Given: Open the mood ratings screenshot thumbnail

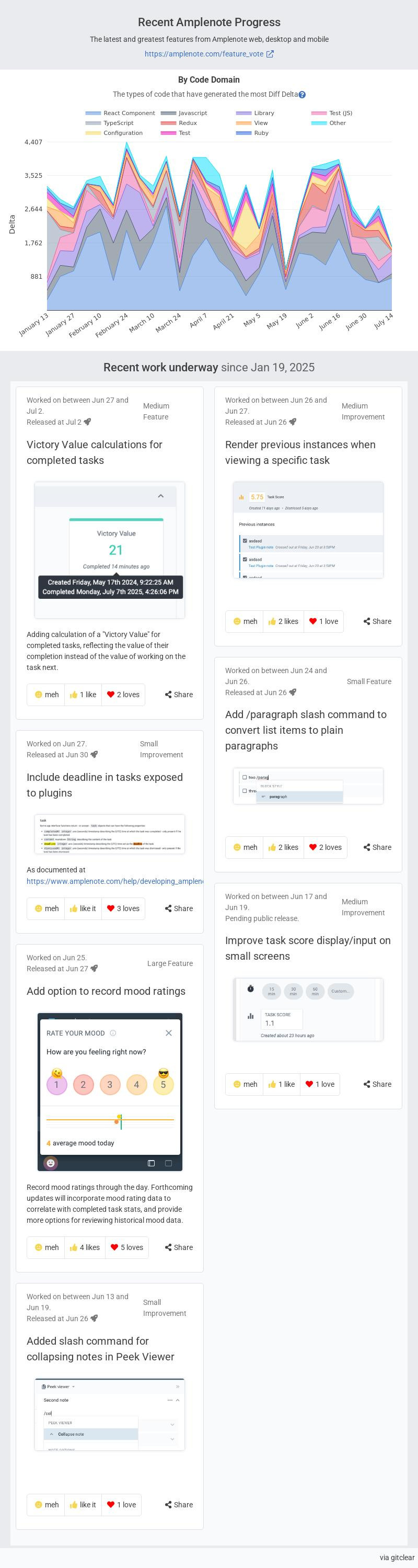Looking at the screenshot, I should click(x=110, y=1092).
